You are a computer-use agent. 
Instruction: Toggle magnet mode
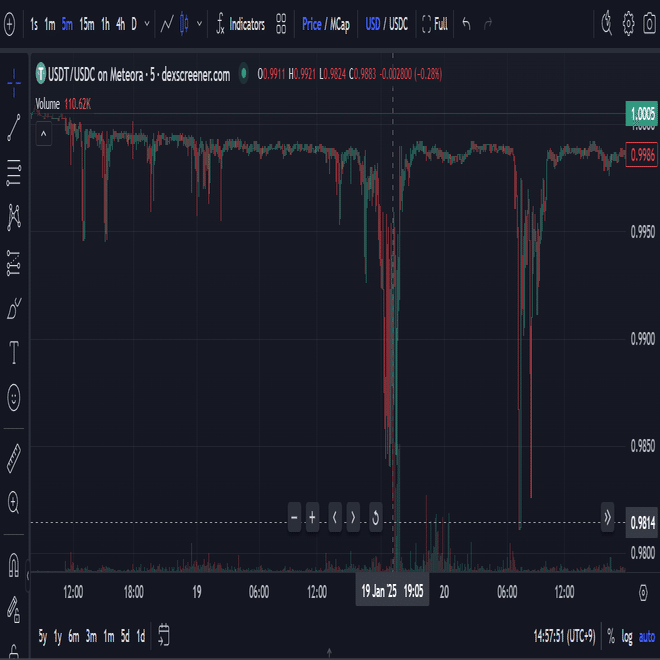[x=14, y=564]
